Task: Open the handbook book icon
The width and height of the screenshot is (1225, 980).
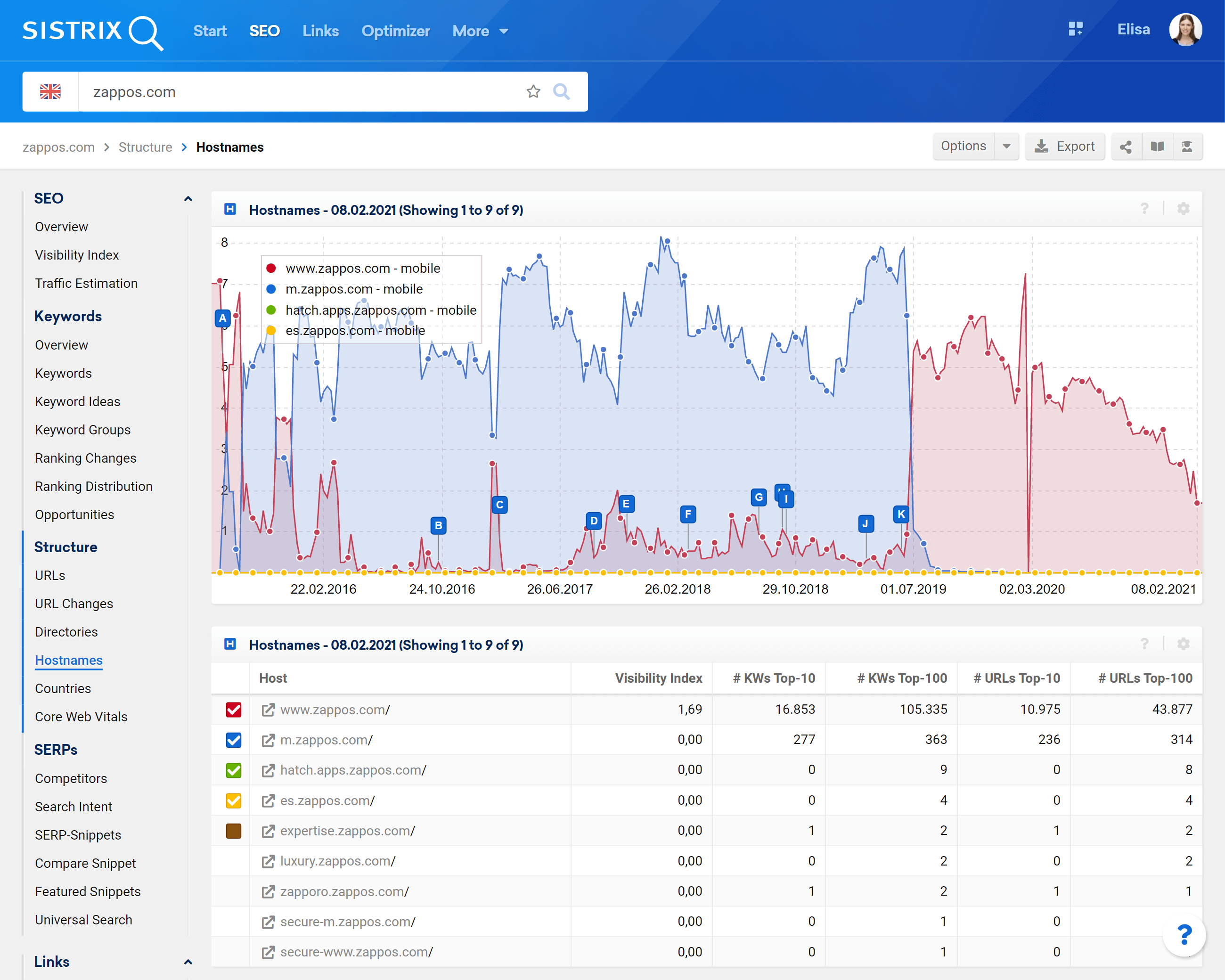Action: [x=1157, y=147]
